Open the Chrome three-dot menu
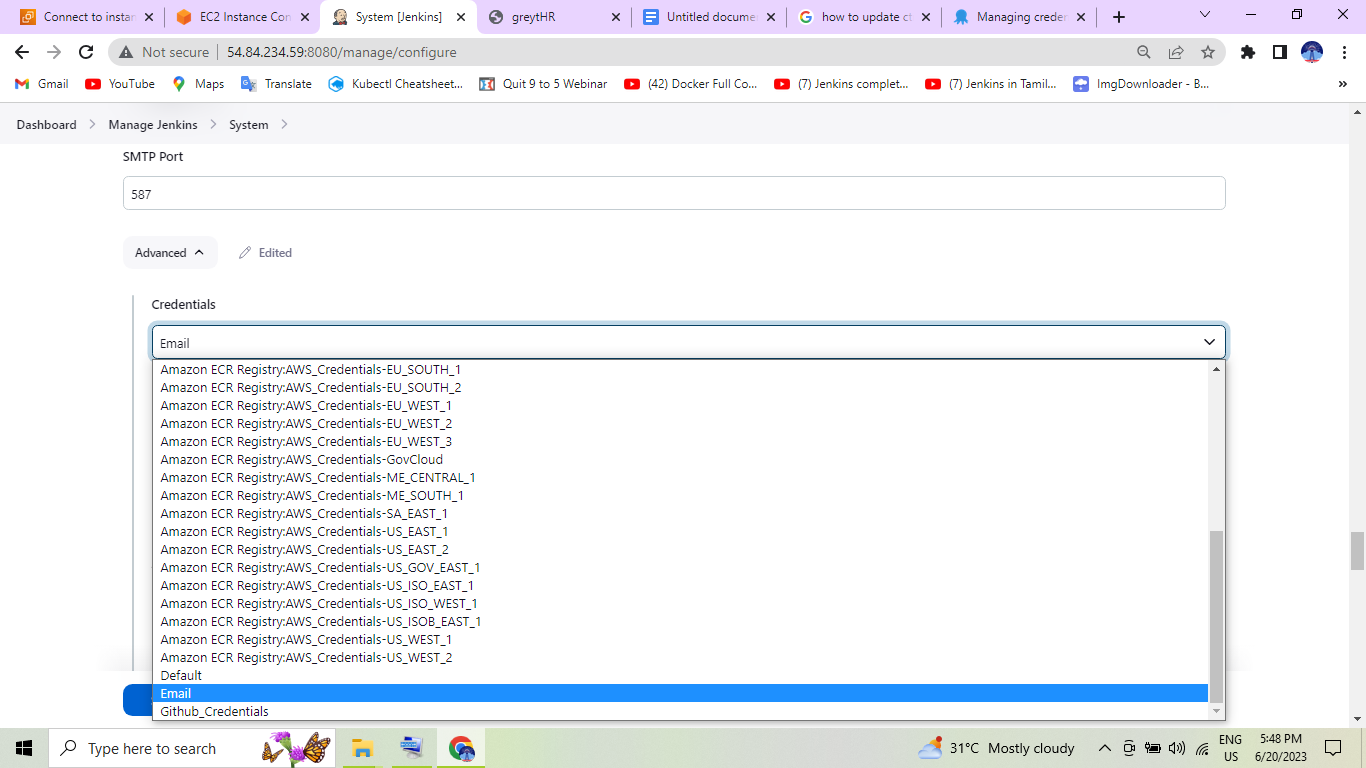 [1344, 52]
